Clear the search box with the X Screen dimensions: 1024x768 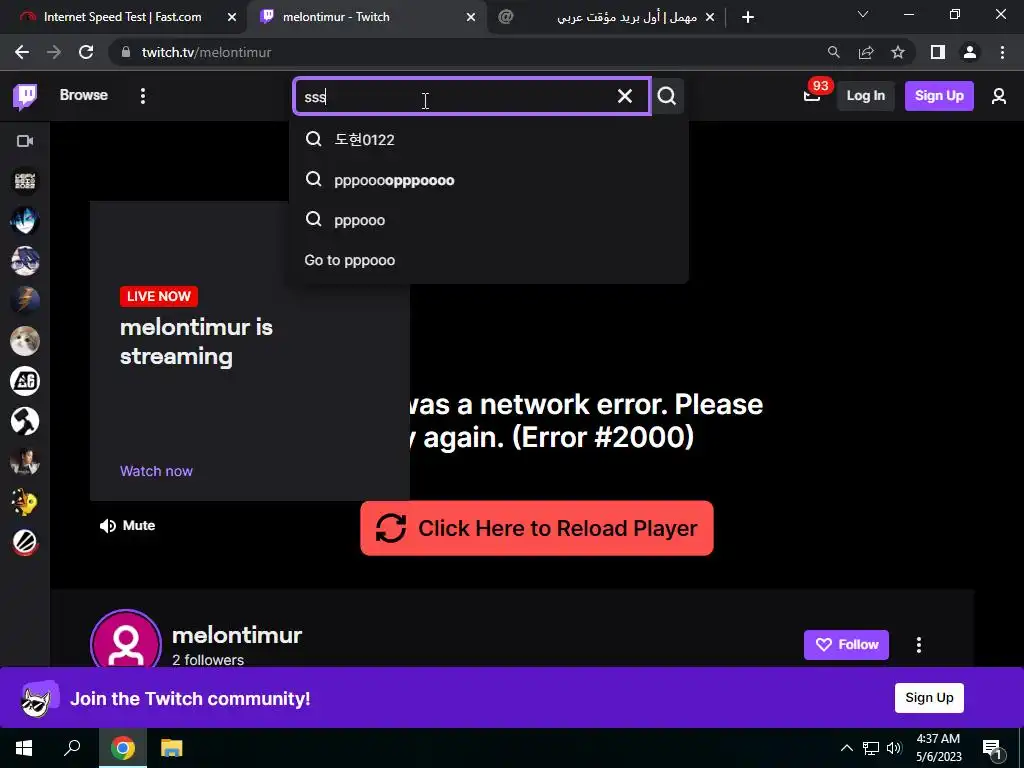tap(625, 96)
